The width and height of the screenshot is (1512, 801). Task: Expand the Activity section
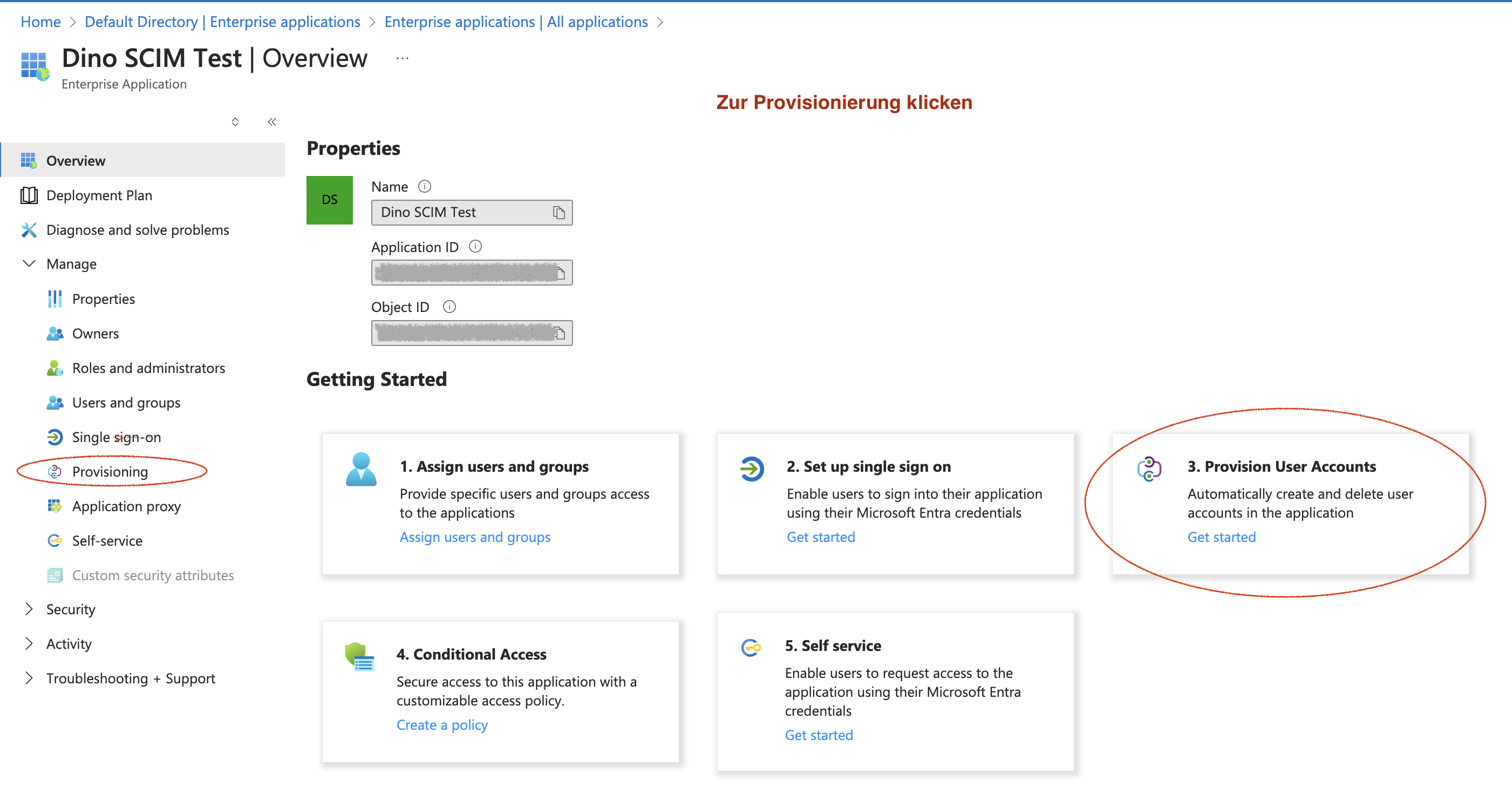[29, 643]
